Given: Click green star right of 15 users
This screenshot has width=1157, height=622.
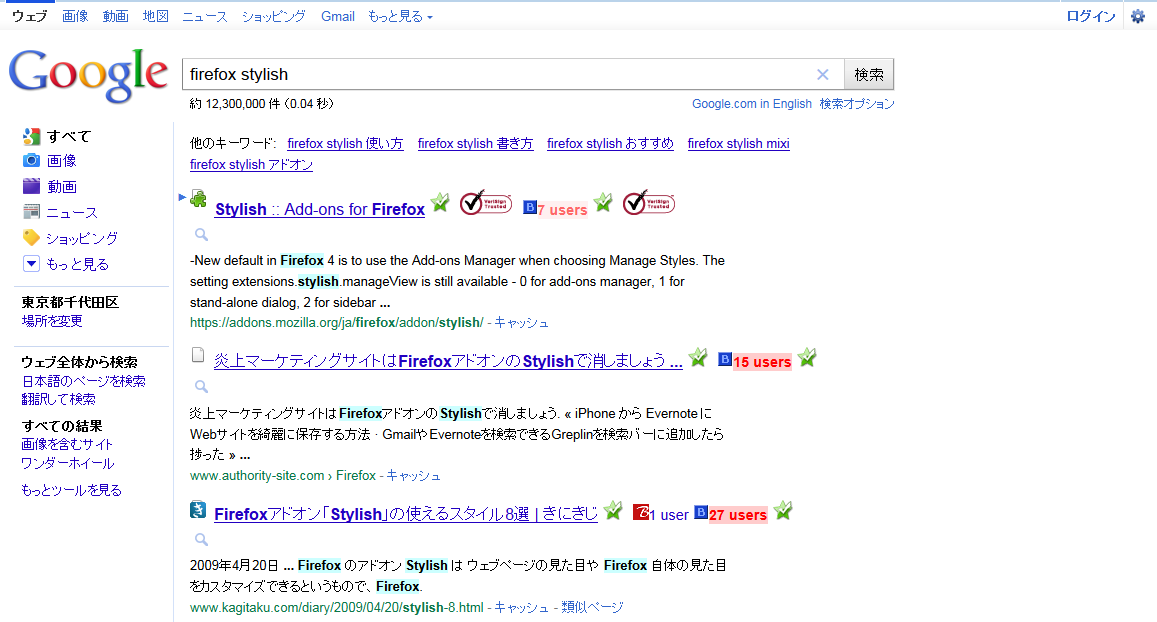Looking at the screenshot, I should (x=807, y=358).
